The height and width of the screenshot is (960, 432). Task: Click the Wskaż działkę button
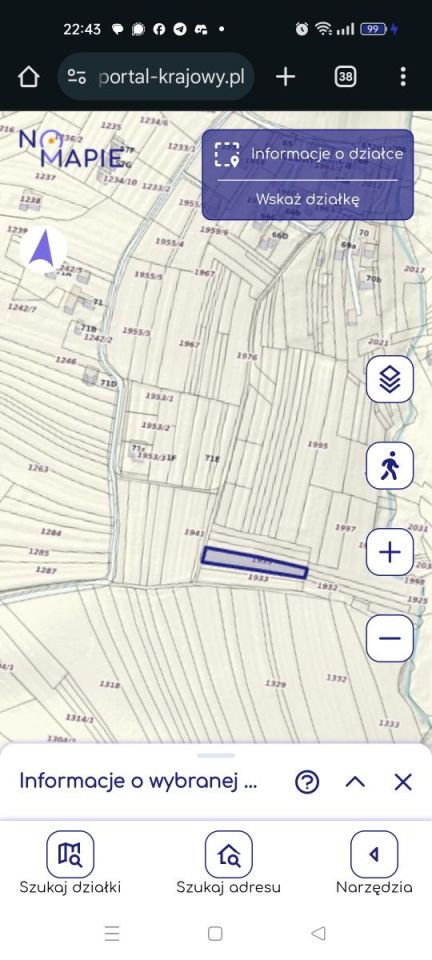point(308,200)
